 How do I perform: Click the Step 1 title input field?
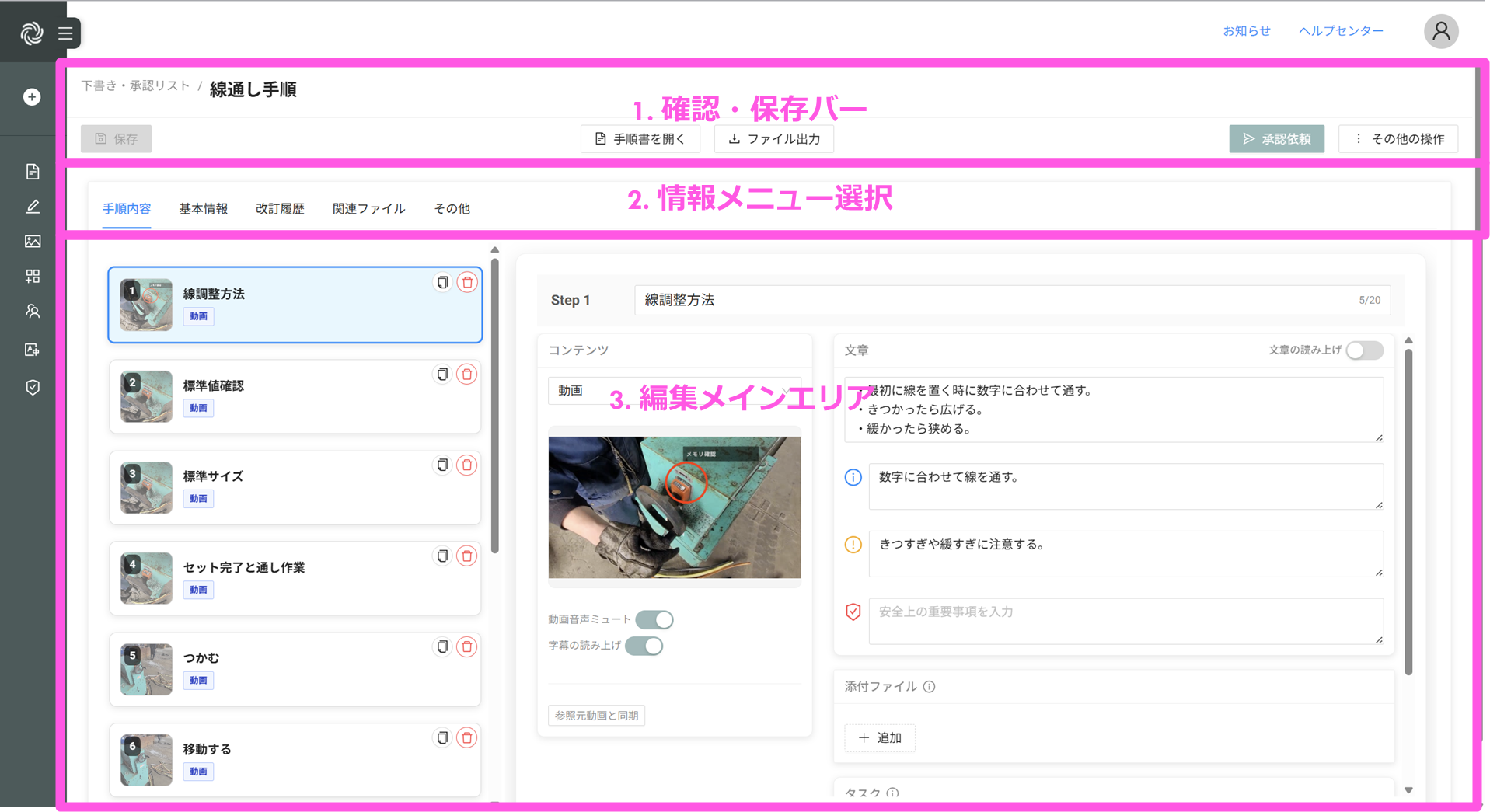click(995, 300)
